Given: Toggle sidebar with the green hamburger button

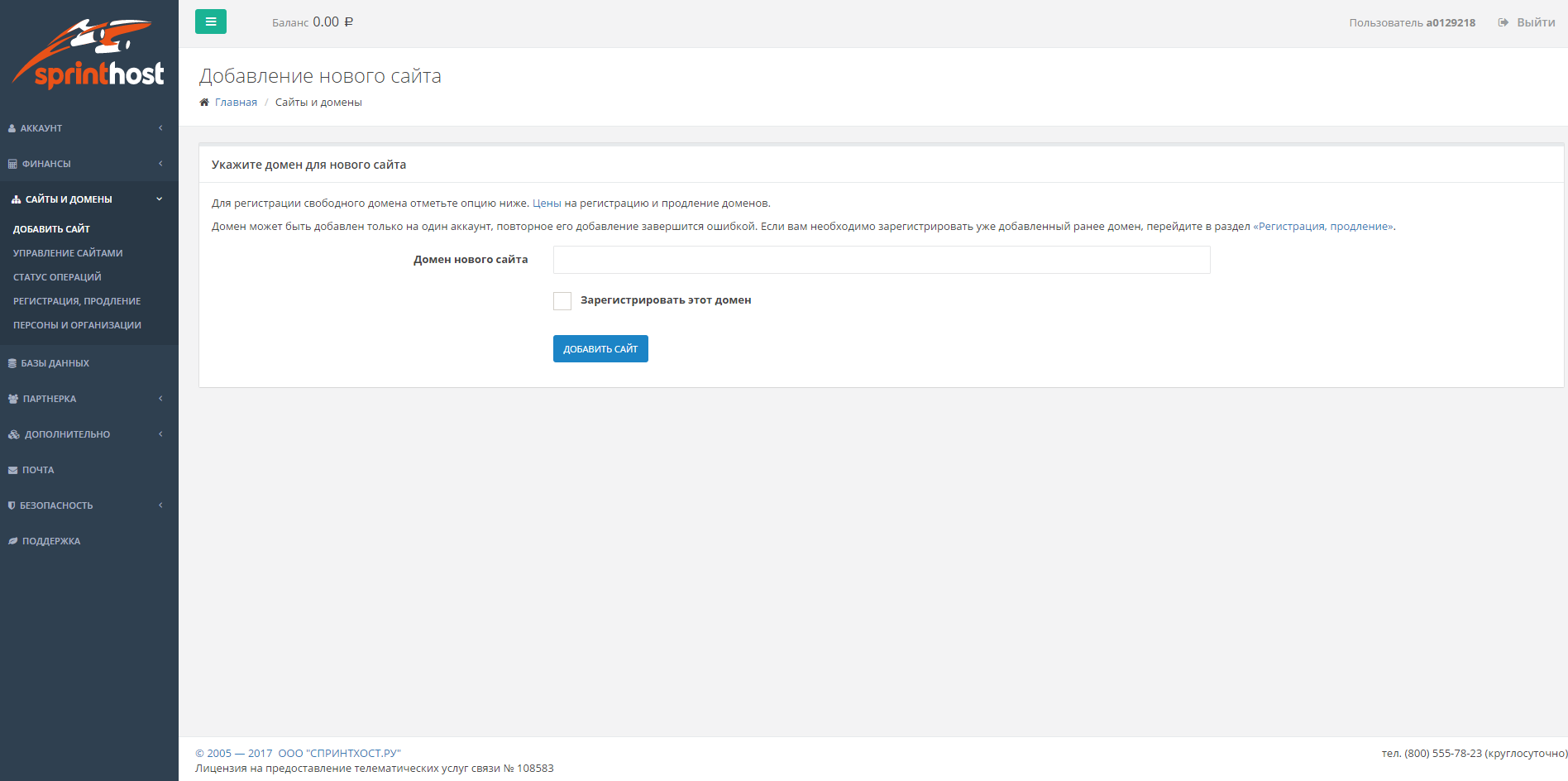Looking at the screenshot, I should pos(211,22).
